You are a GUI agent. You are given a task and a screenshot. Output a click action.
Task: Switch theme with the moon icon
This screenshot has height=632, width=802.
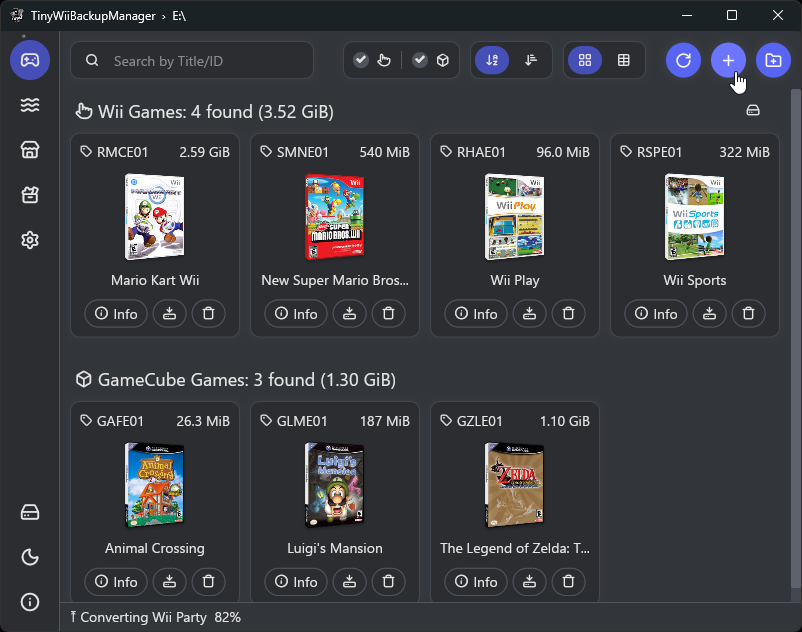click(x=30, y=557)
